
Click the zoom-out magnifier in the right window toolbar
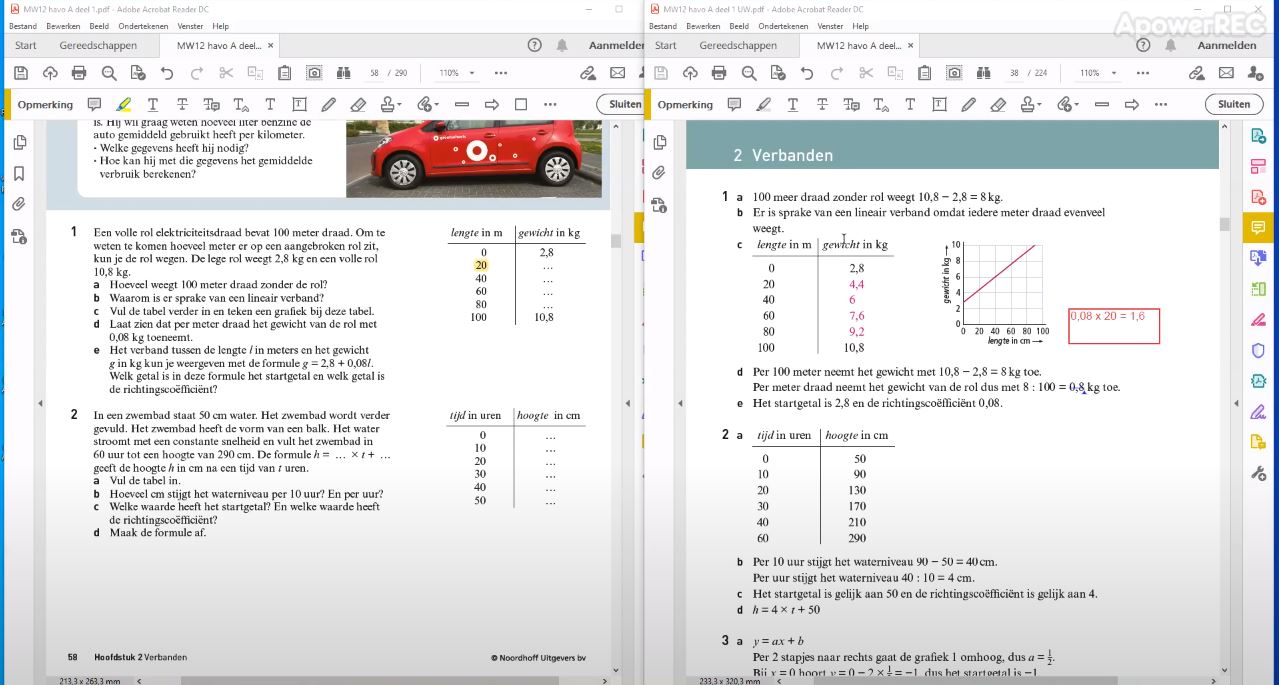(x=749, y=73)
